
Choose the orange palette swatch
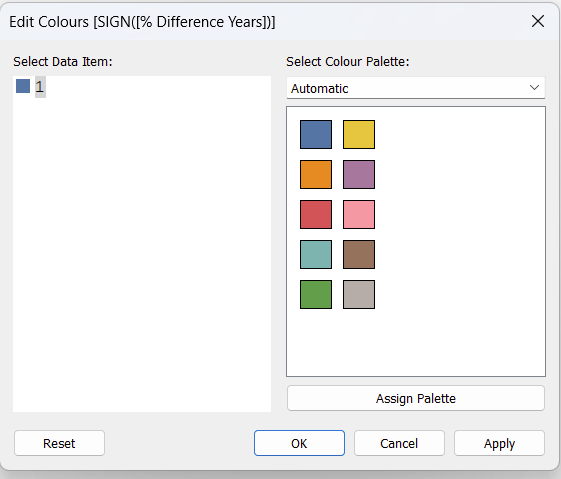pyautogui.click(x=316, y=175)
